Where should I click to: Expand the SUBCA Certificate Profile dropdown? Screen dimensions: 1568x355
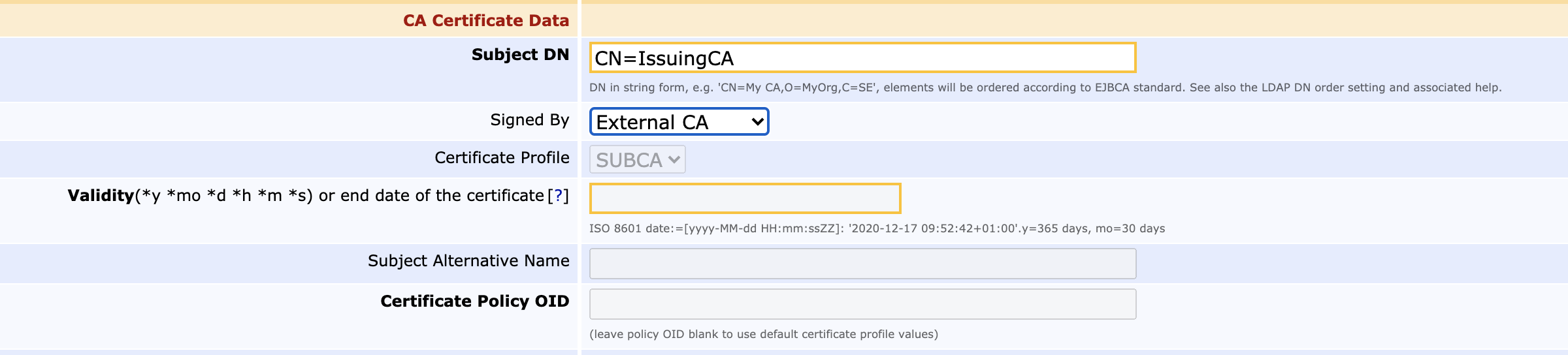[636, 160]
